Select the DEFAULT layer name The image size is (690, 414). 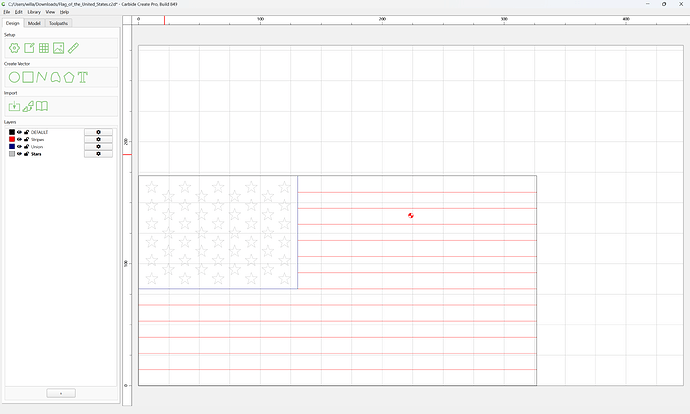40,132
